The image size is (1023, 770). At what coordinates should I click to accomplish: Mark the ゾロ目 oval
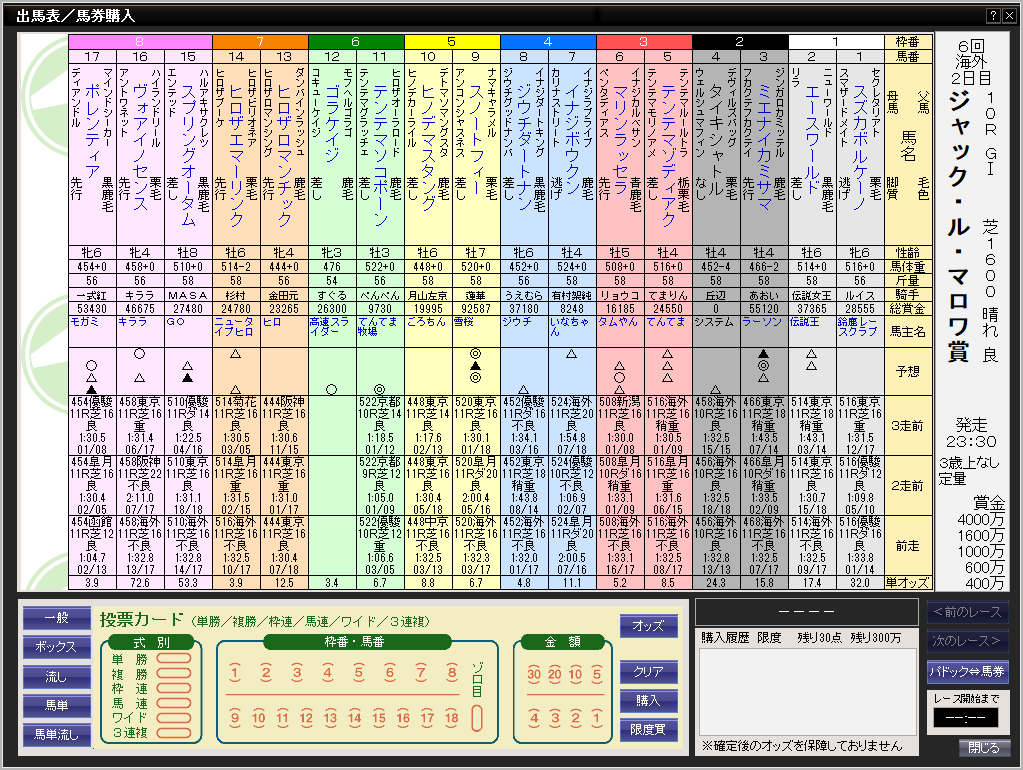pyautogui.click(x=477, y=718)
